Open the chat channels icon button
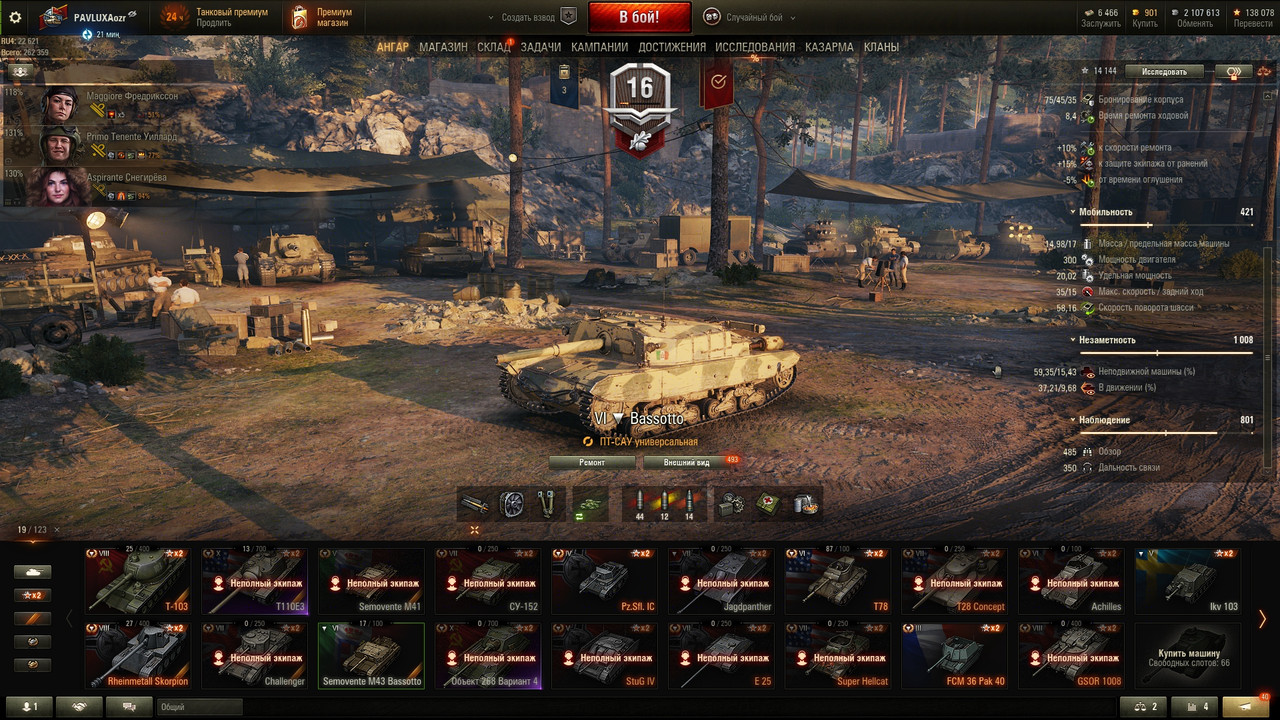 tap(129, 707)
